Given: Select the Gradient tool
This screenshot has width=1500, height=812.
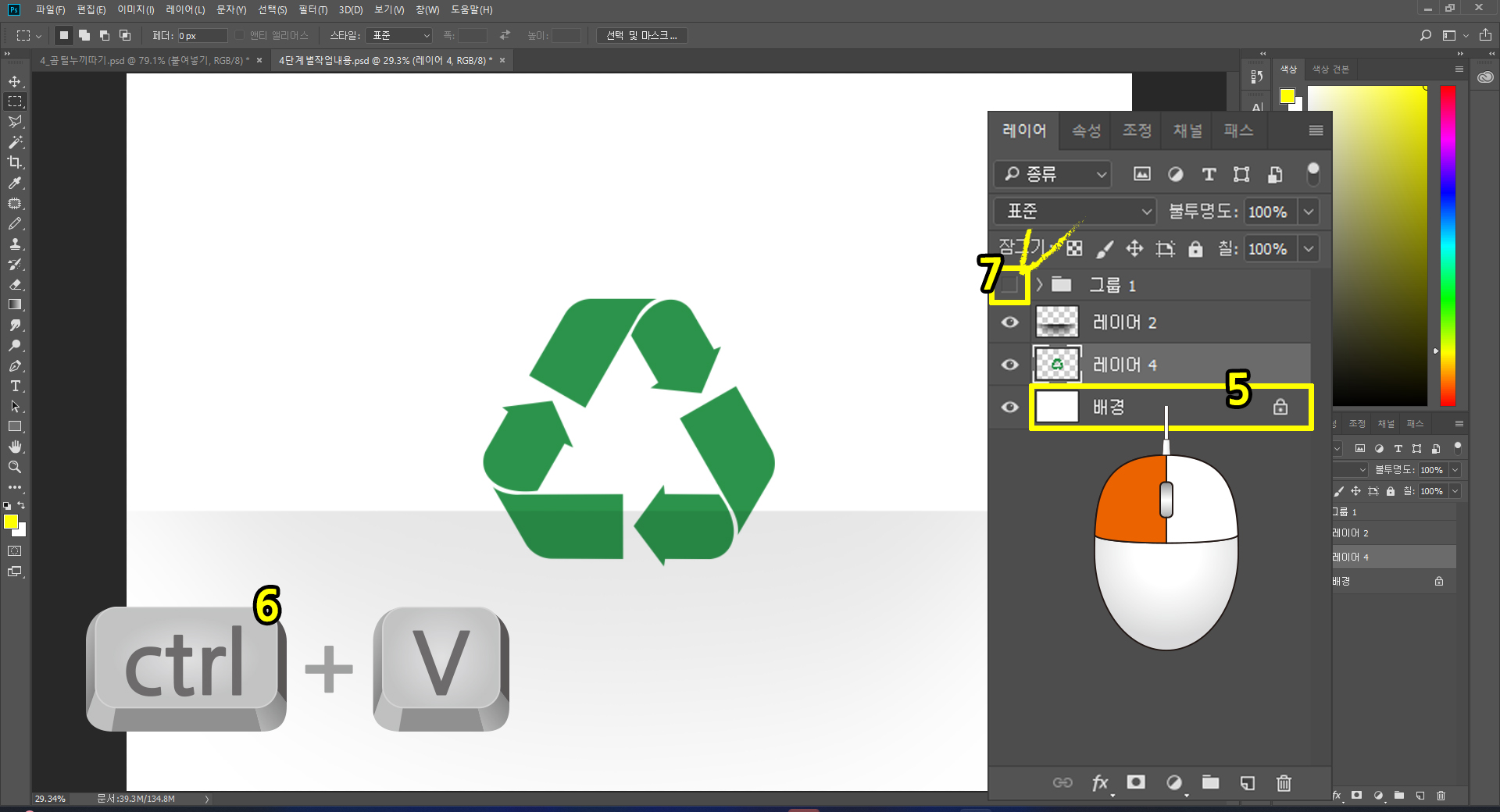Looking at the screenshot, I should pos(15,304).
